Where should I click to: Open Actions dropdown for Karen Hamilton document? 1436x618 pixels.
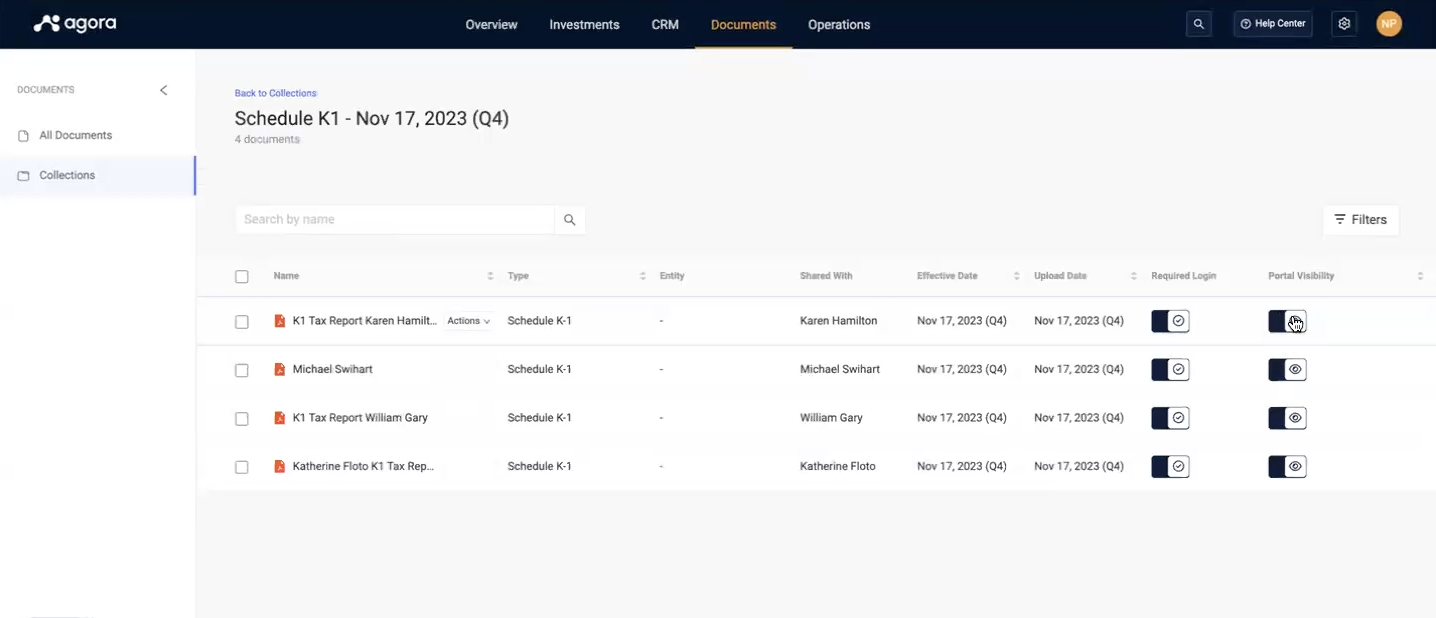coord(468,321)
